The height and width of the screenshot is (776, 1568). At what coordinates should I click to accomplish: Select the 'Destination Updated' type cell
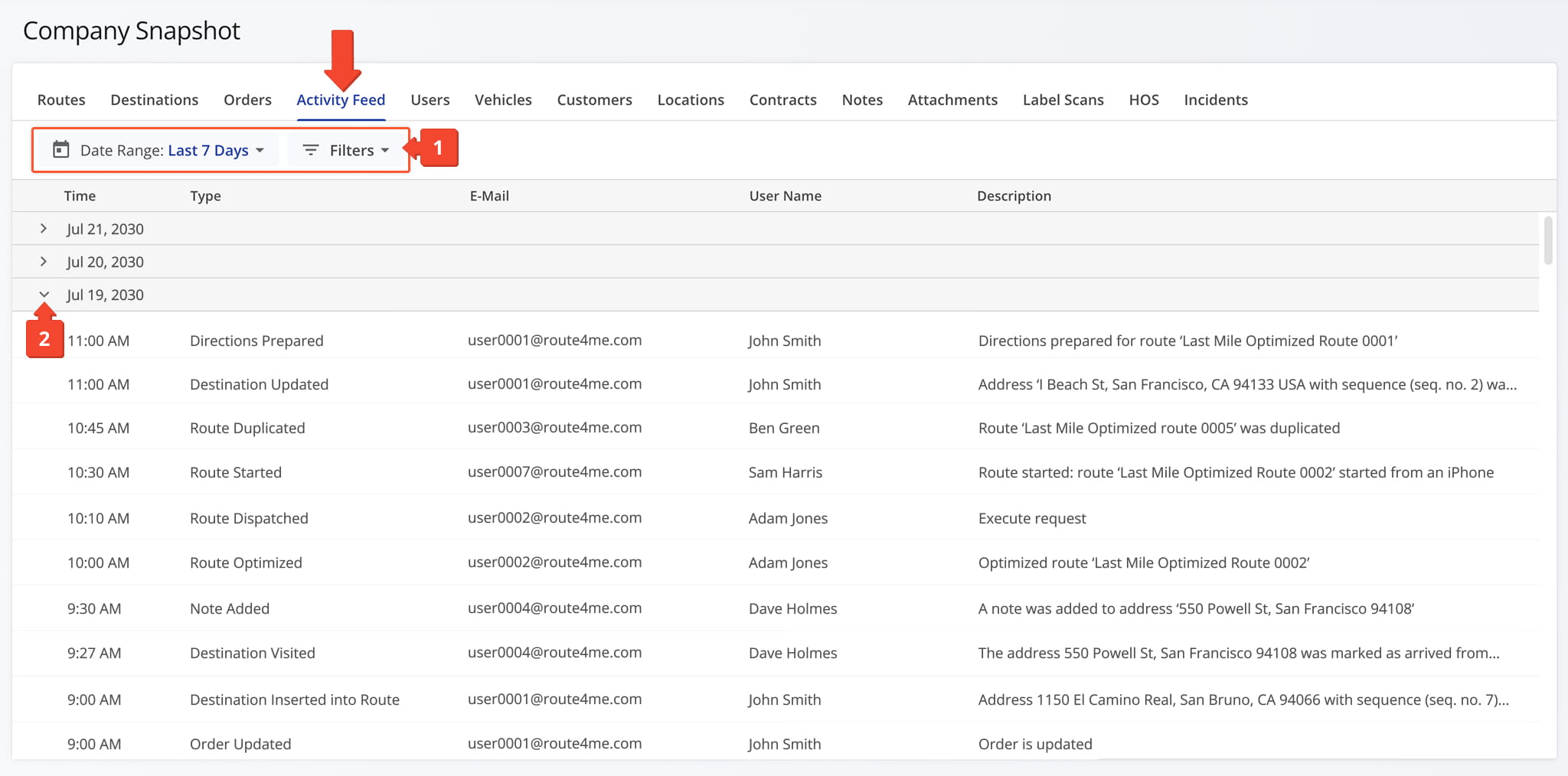point(259,384)
